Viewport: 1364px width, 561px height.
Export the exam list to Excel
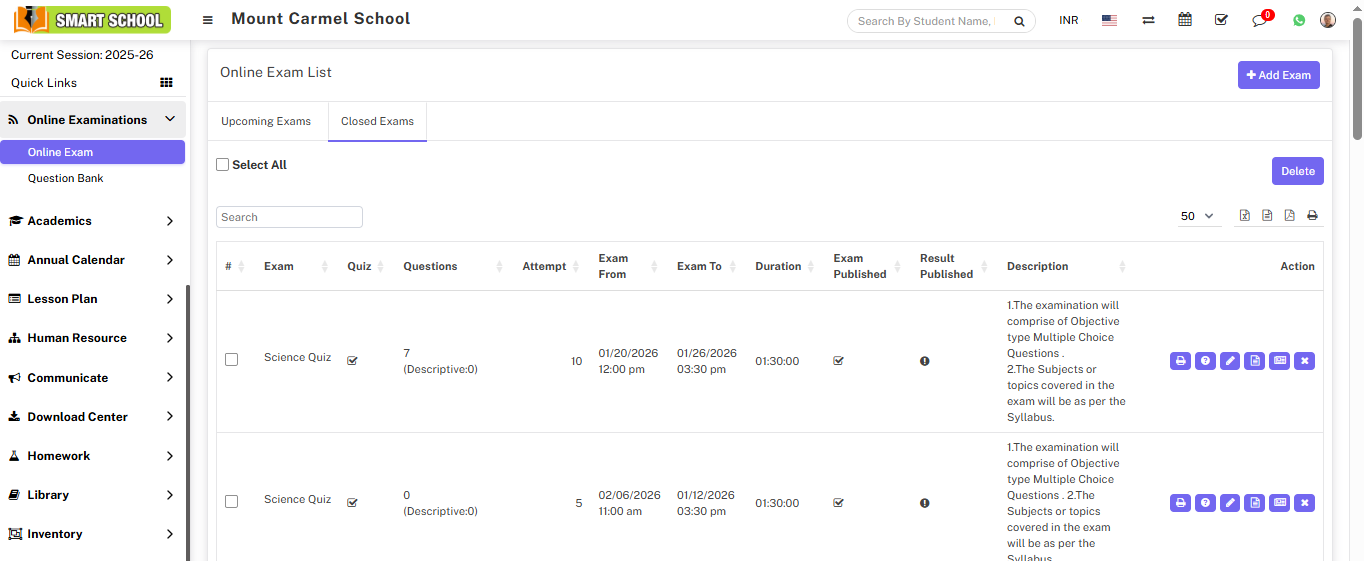(x=1245, y=216)
